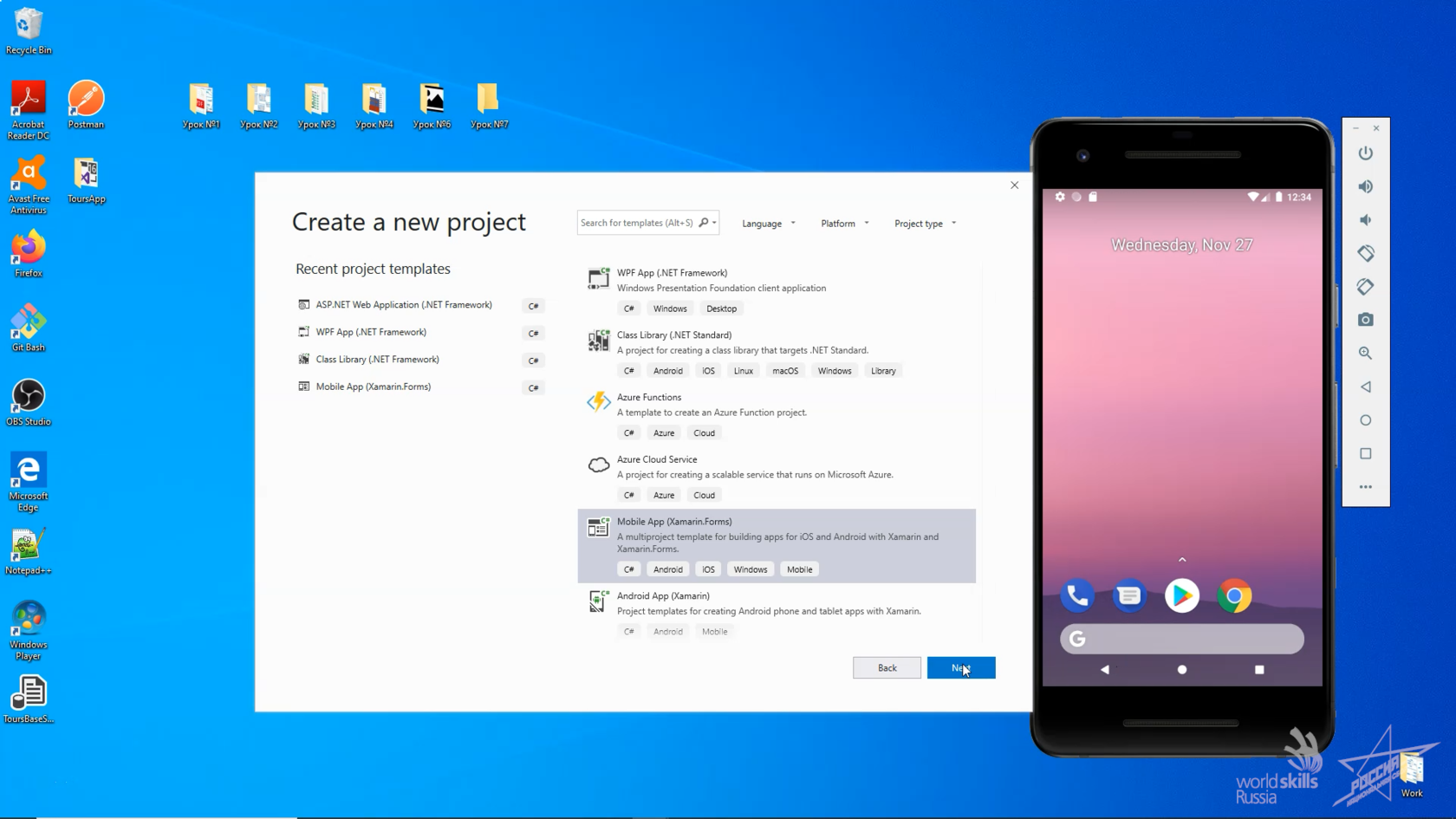Open the Platform filter dropdown
This screenshot has height=819, width=1456.
click(844, 224)
